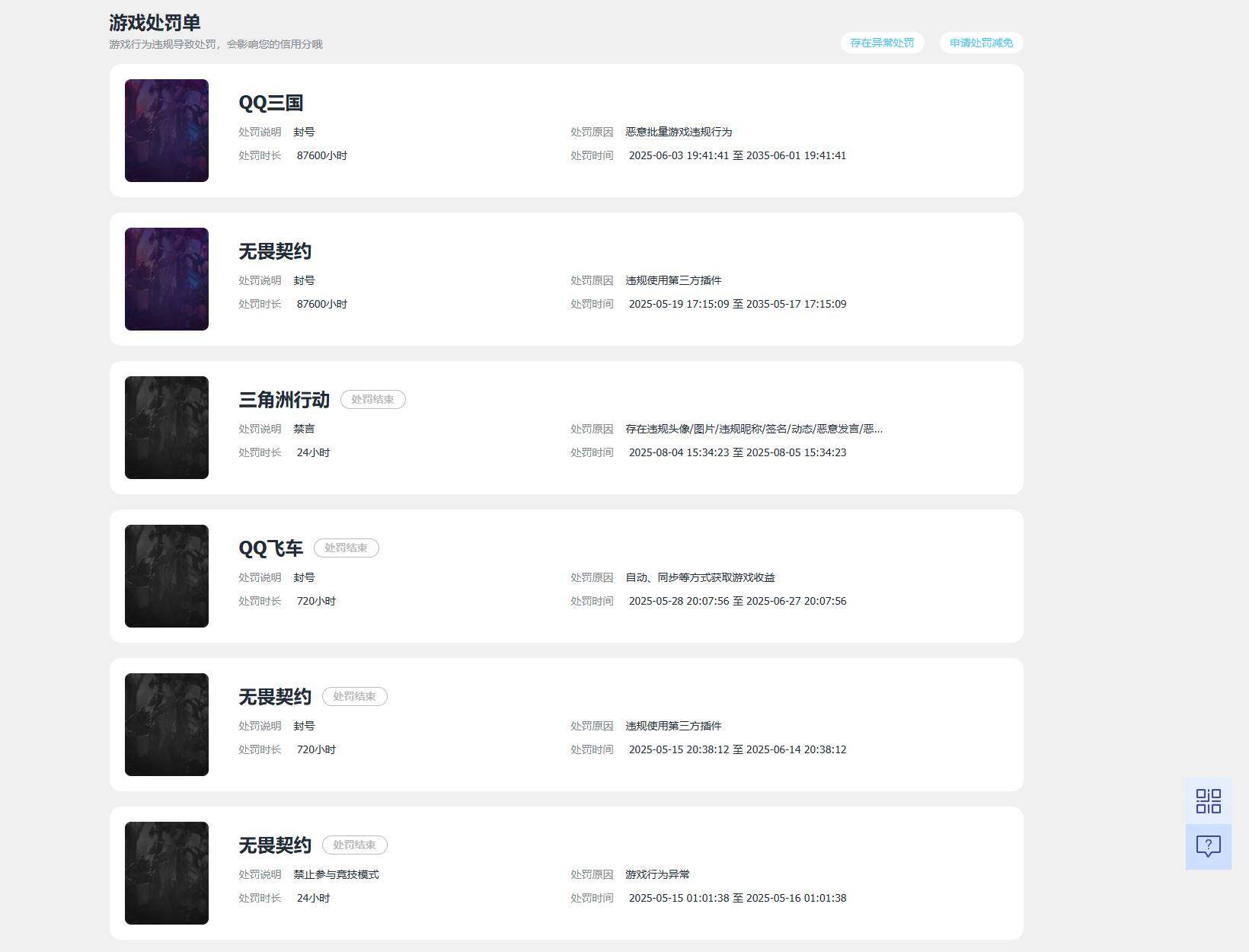The image size is (1249, 952).
Task: Open the QQ三国 game thumbnail
Action: (x=167, y=130)
